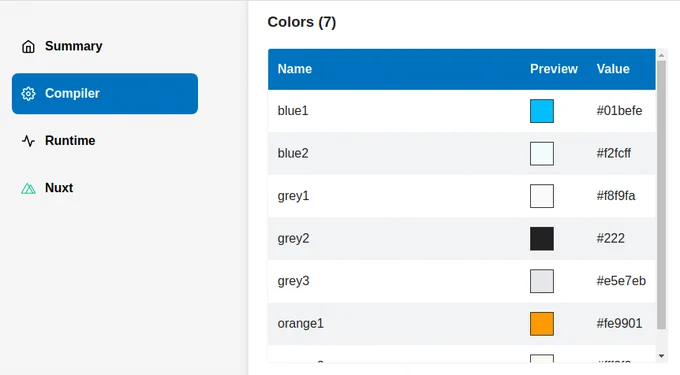The width and height of the screenshot is (680, 375).
Task: Click the Preview column header
Action: [554, 69]
